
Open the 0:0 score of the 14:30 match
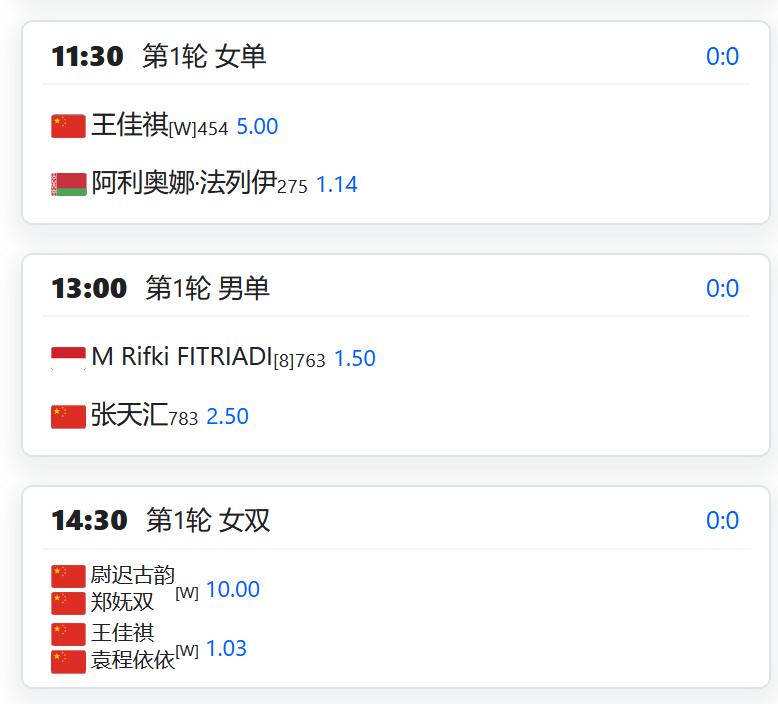click(722, 521)
